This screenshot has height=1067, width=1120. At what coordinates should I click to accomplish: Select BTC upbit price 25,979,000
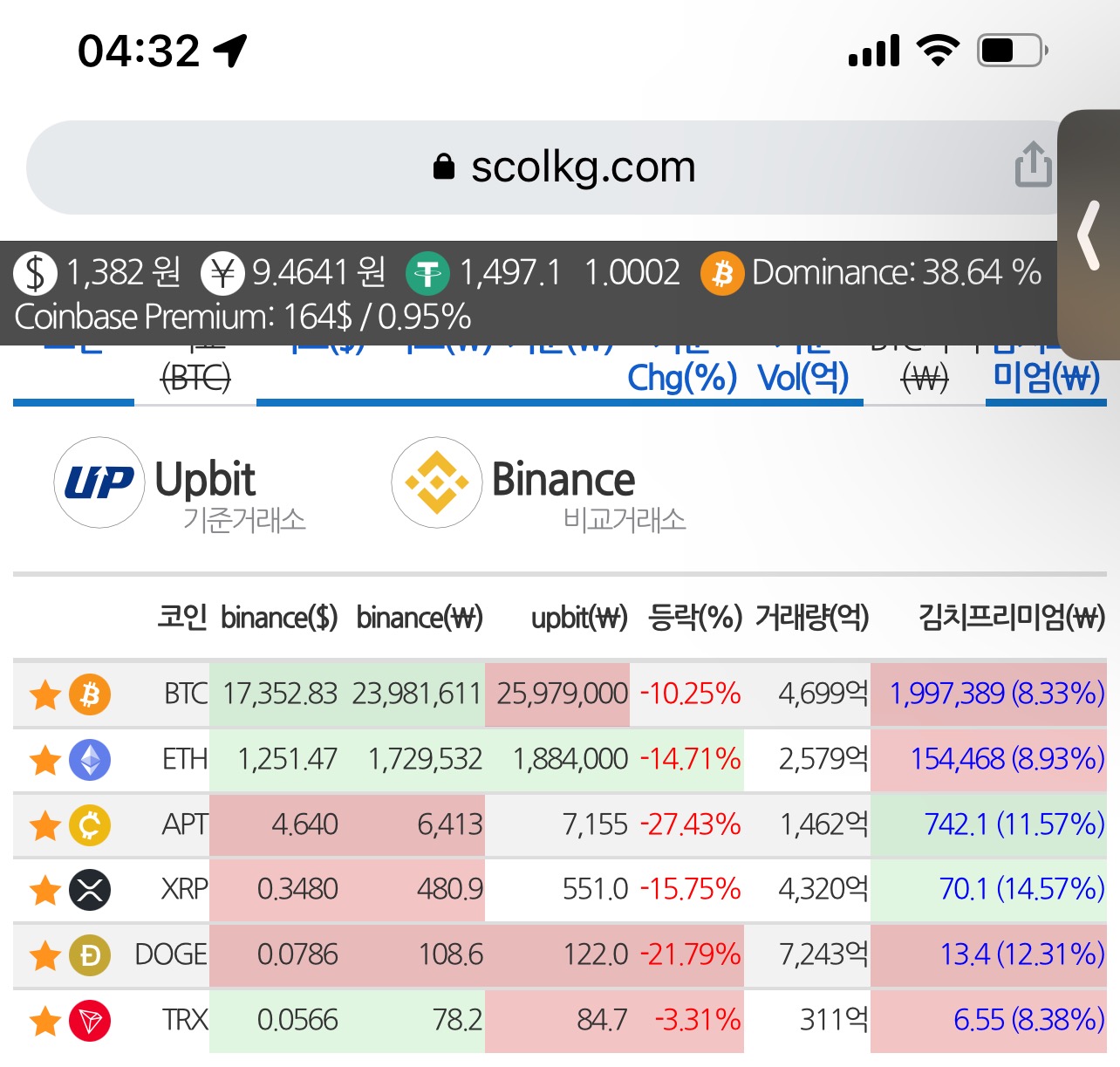tap(563, 694)
